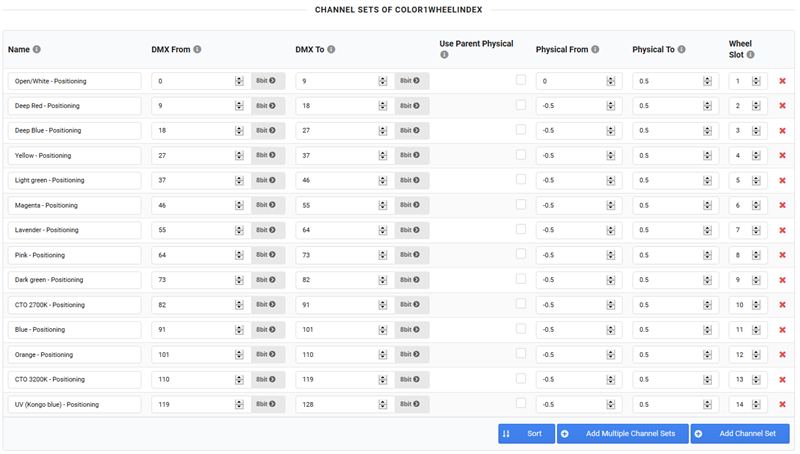
Task: Open 8bit selector for DMX From in UV (Kongo blue) row
Action: [268, 405]
